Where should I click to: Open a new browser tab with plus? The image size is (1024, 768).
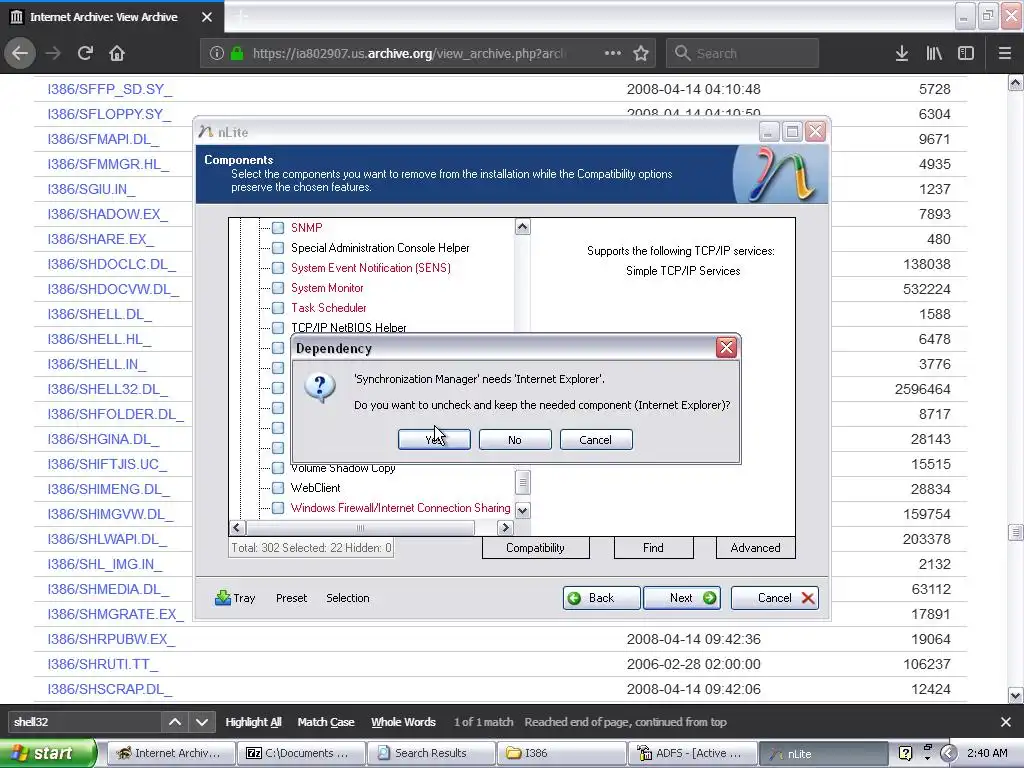pos(242,17)
